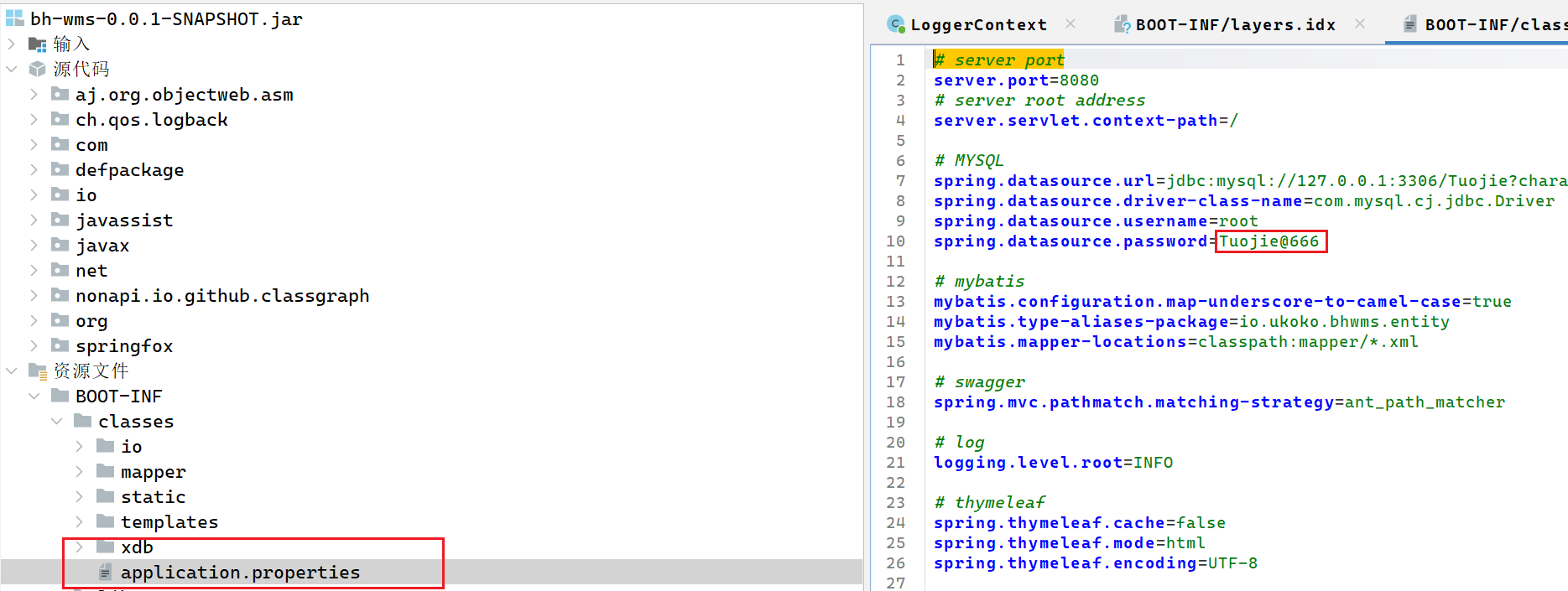Click the bh-wms-0.0.1-SNAPSHOT.jar root icon
The height and width of the screenshot is (591, 1568).
pyautogui.click(x=15, y=18)
